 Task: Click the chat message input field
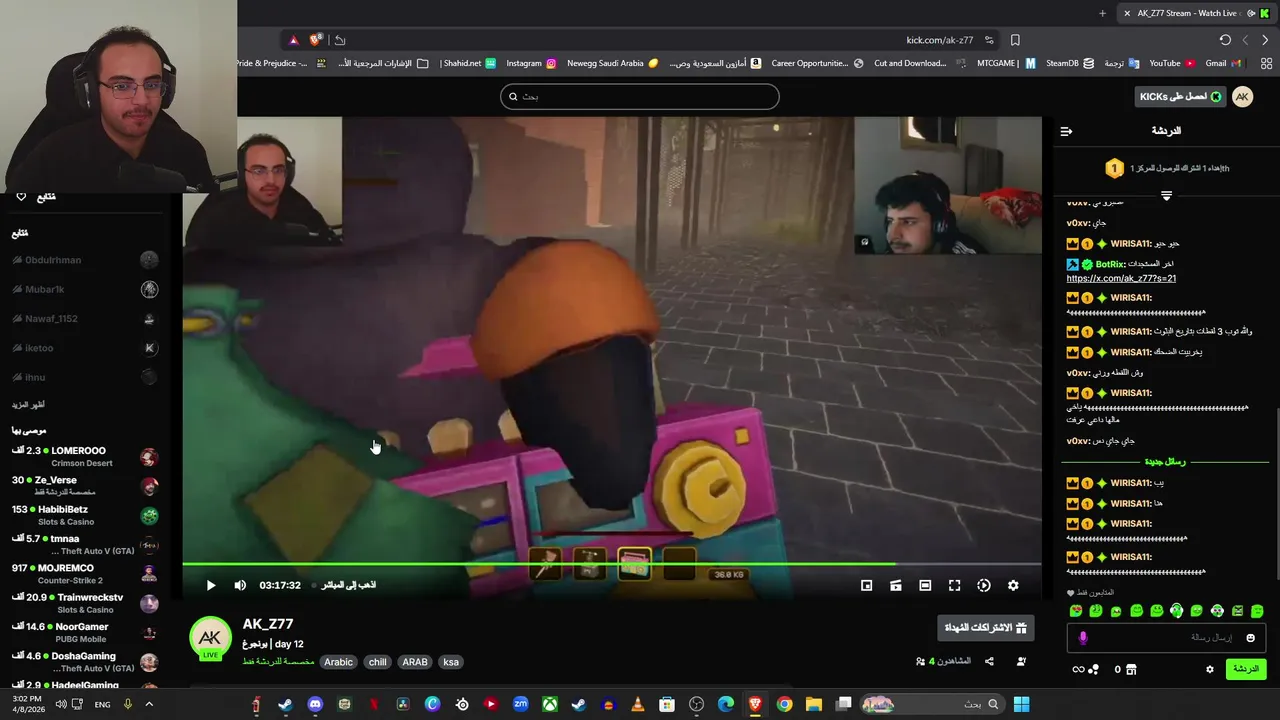1166,637
